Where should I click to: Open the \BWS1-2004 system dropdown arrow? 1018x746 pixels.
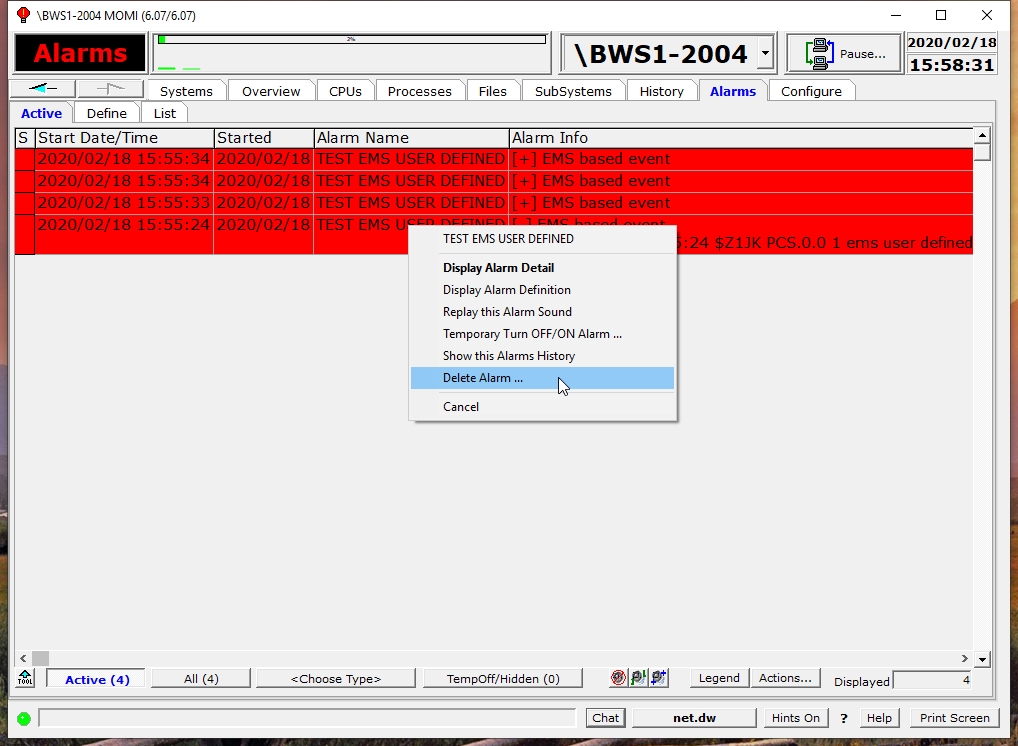(x=765, y=54)
